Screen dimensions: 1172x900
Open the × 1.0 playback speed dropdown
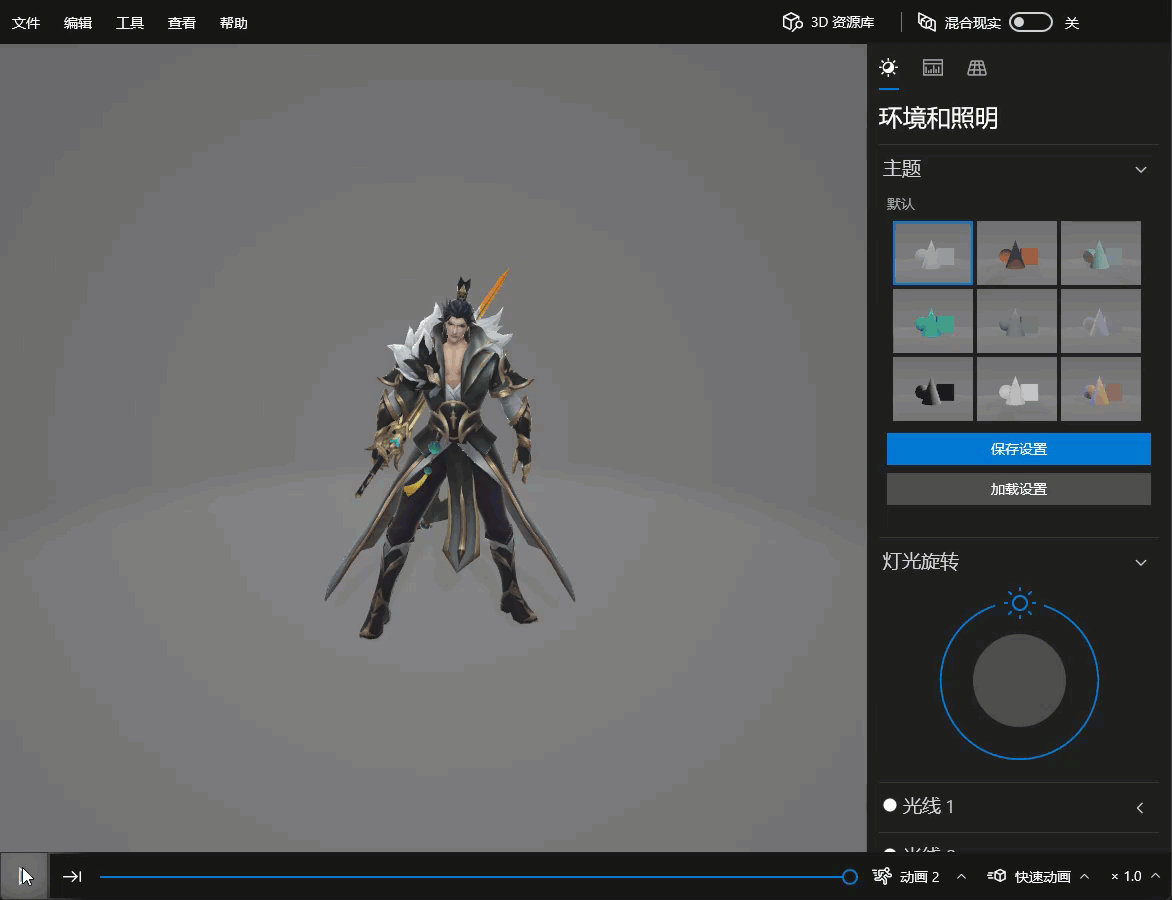pos(1155,876)
